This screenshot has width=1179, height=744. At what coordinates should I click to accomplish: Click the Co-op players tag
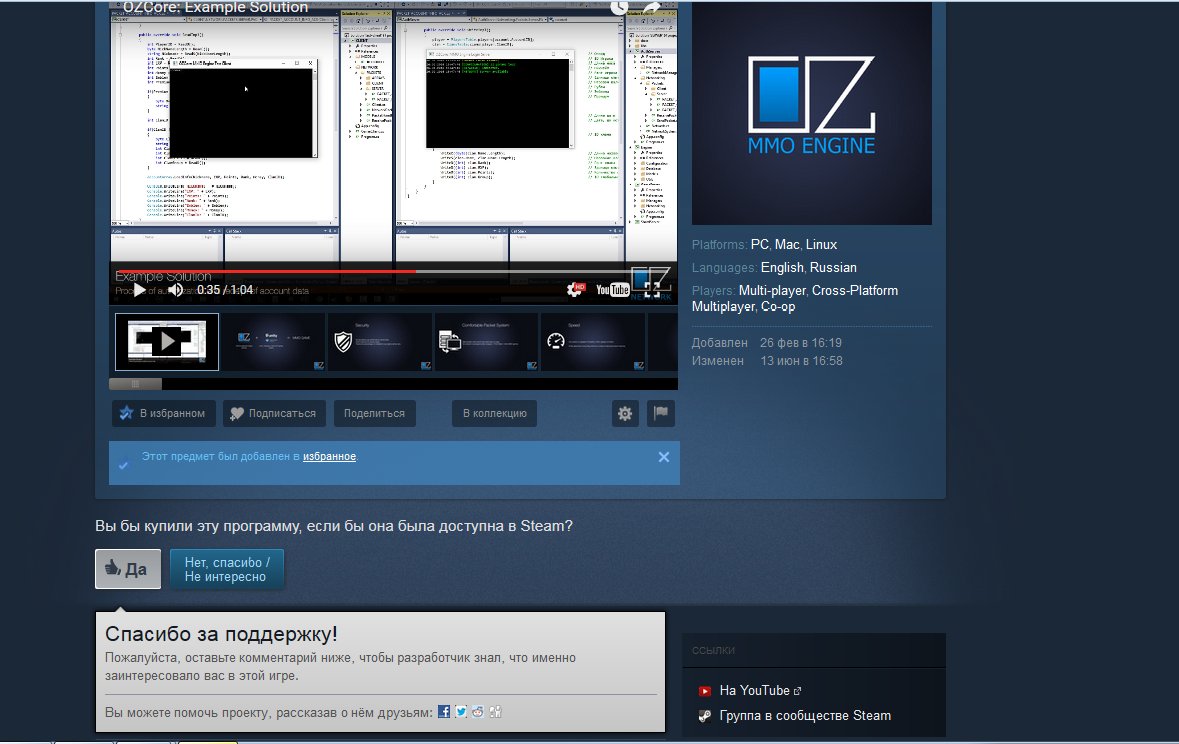[x=778, y=307]
